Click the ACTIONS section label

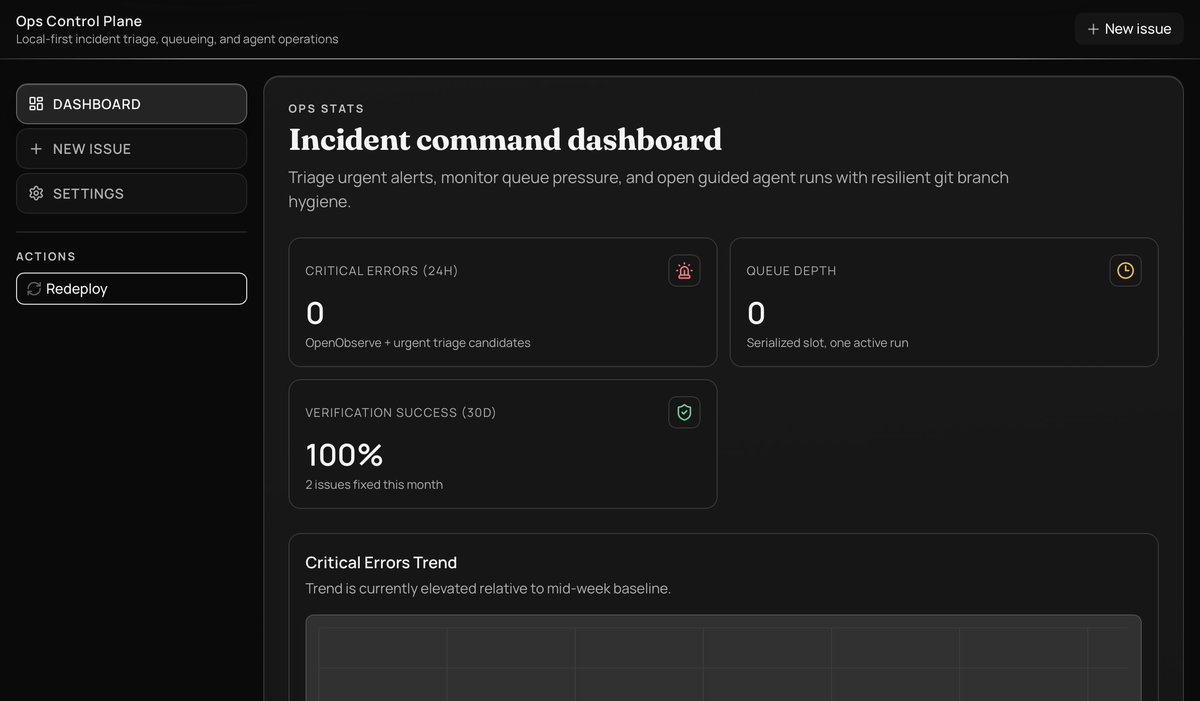click(x=46, y=257)
